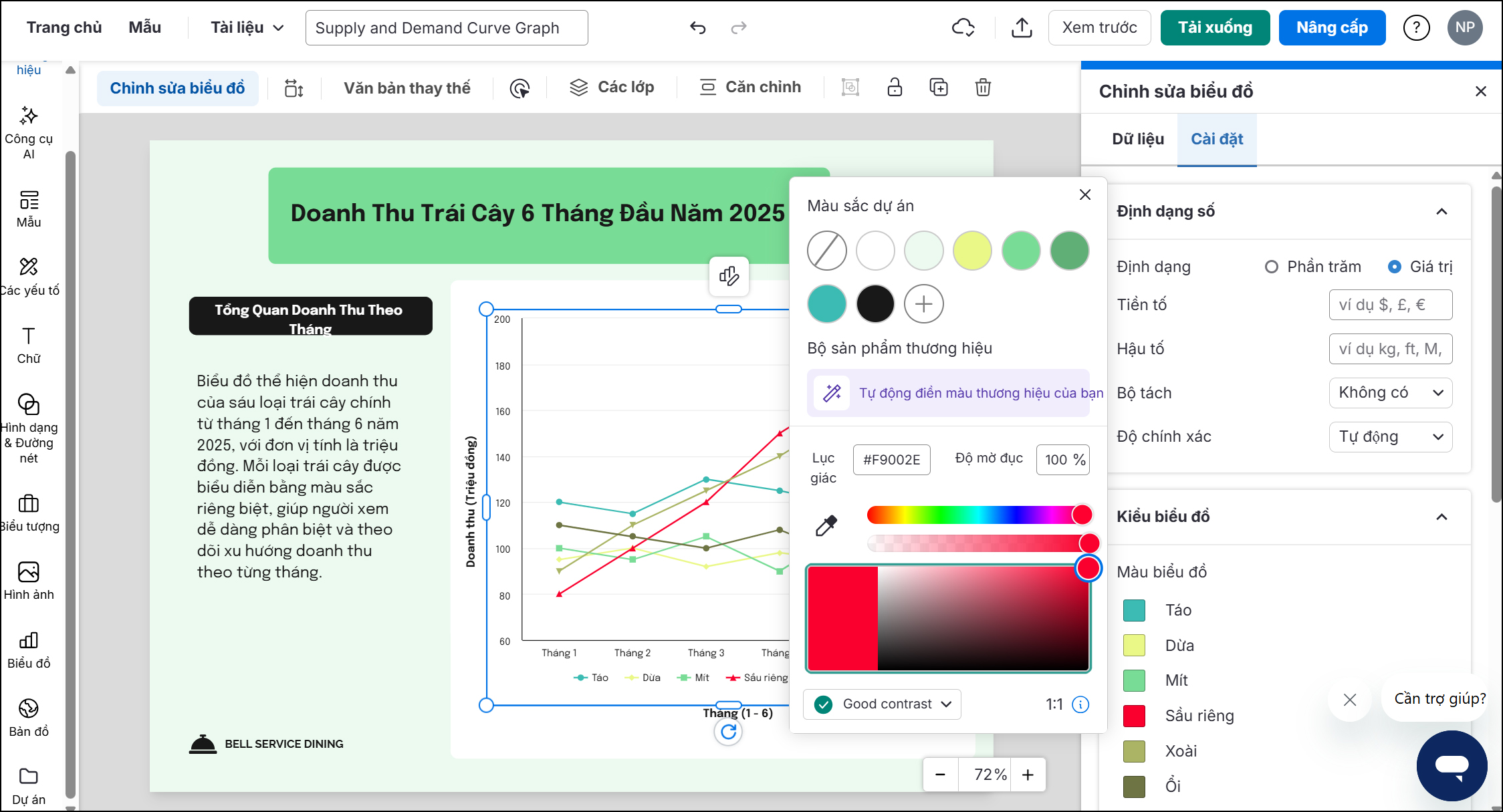Open the Good contrast dropdown
This screenshot has height=812, width=1503.
tap(882, 704)
